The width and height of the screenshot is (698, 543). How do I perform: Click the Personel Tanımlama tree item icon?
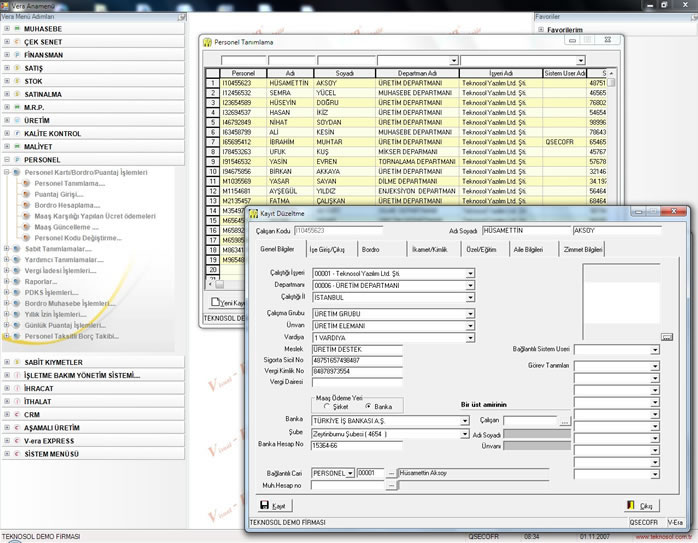point(26,183)
